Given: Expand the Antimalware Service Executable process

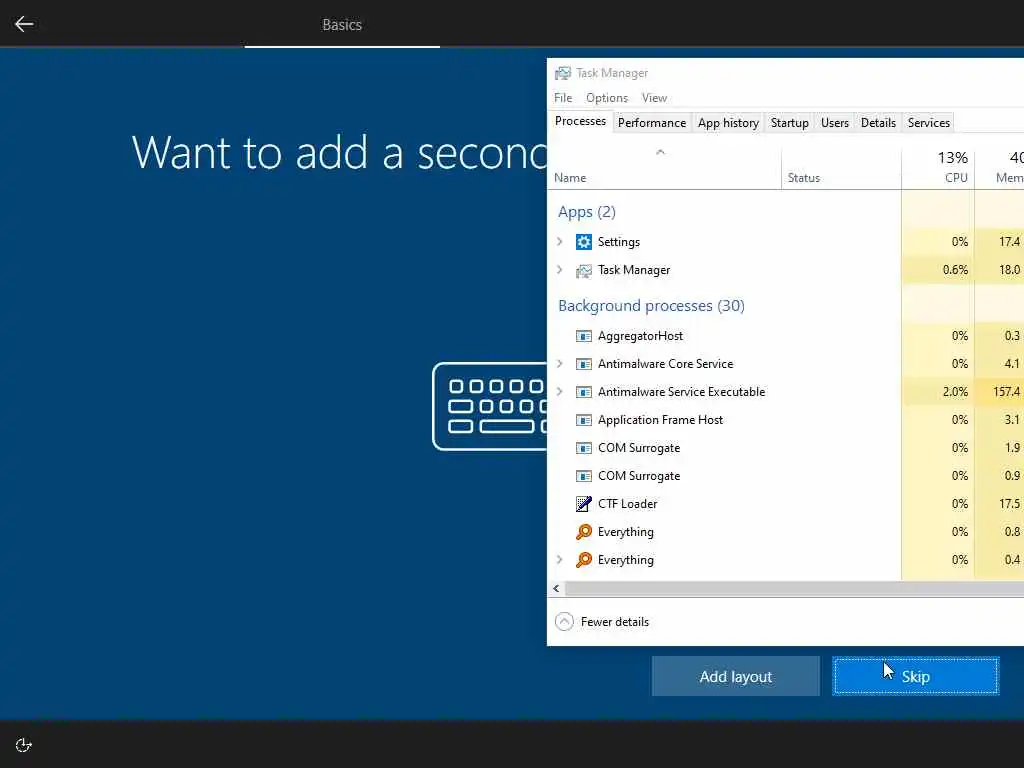Looking at the screenshot, I should 560,392.
